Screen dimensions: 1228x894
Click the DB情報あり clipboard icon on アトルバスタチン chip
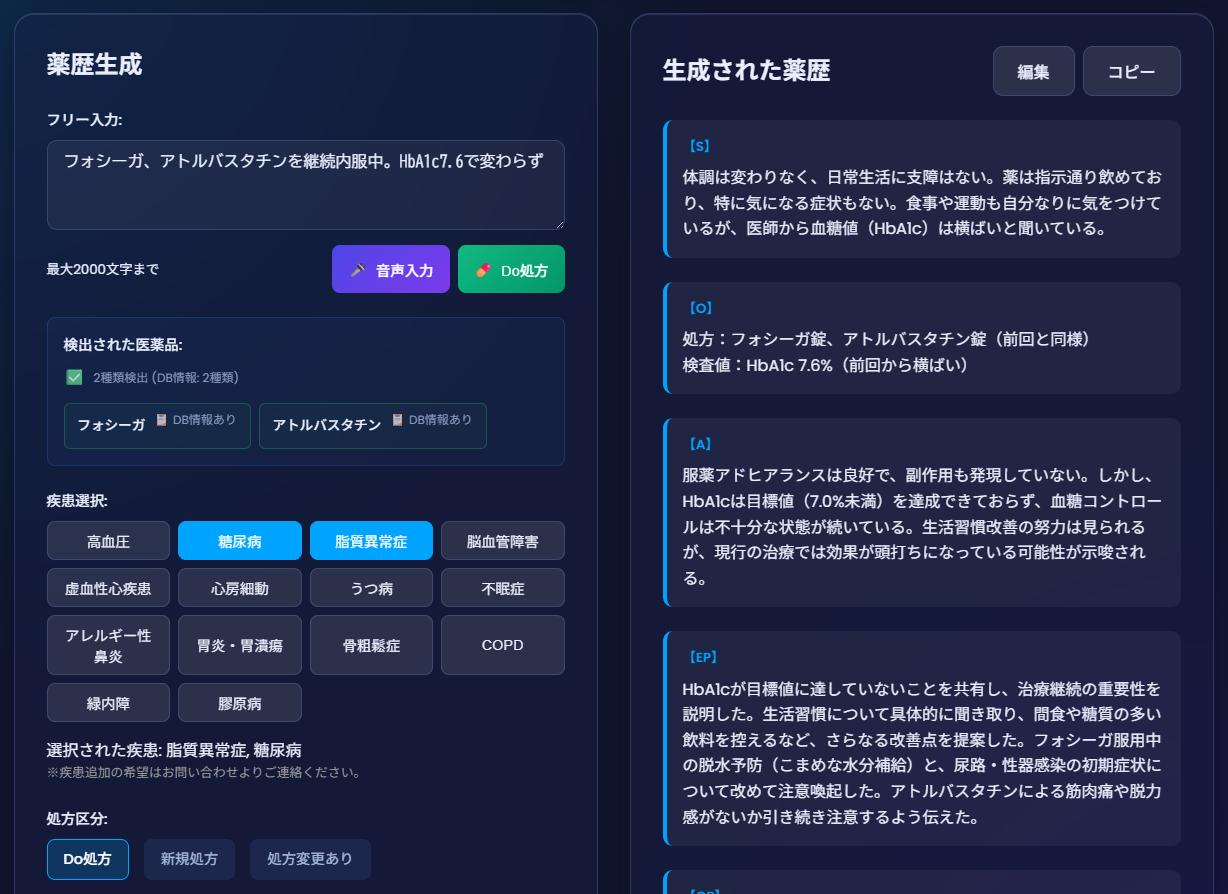397,421
